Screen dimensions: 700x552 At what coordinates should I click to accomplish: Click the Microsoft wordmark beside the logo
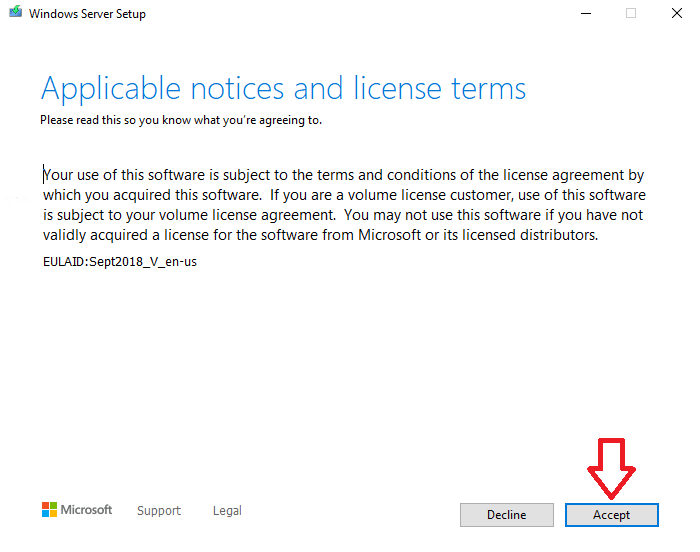[87, 510]
